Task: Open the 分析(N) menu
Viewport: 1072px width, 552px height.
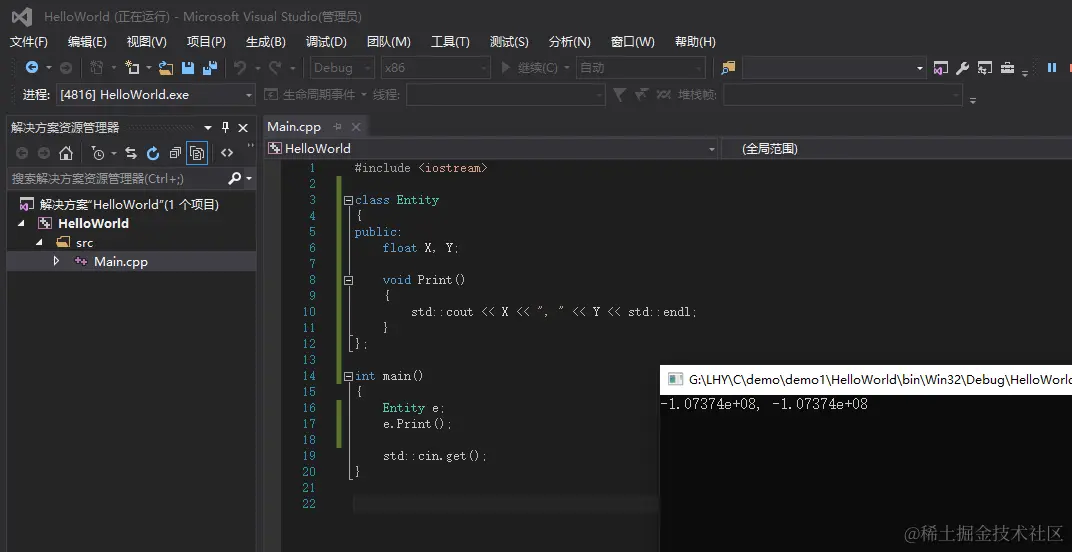Action: [569, 42]
